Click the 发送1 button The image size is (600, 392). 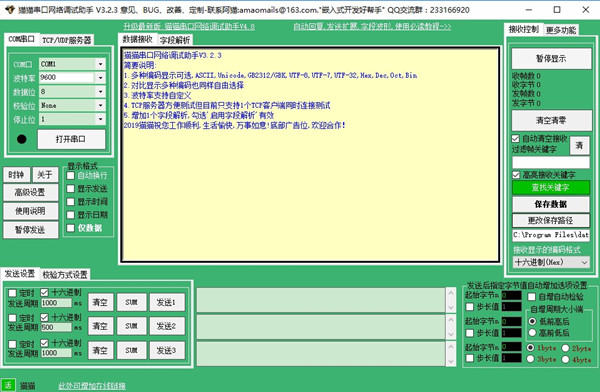point(166,302)
